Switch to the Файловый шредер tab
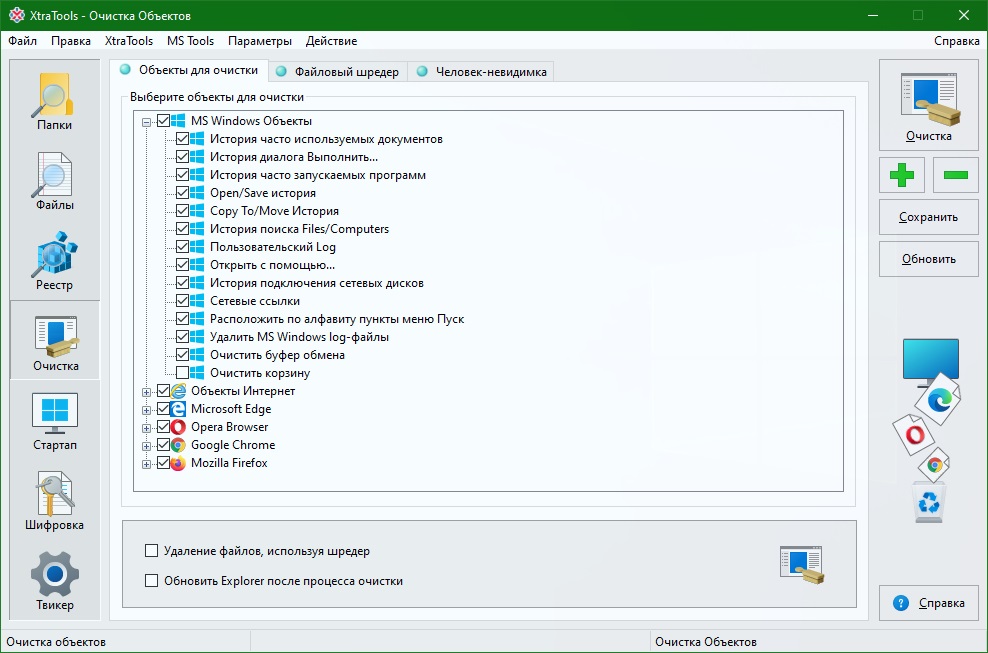The width and height of the screenshot is (988, 653). (337, 72)
